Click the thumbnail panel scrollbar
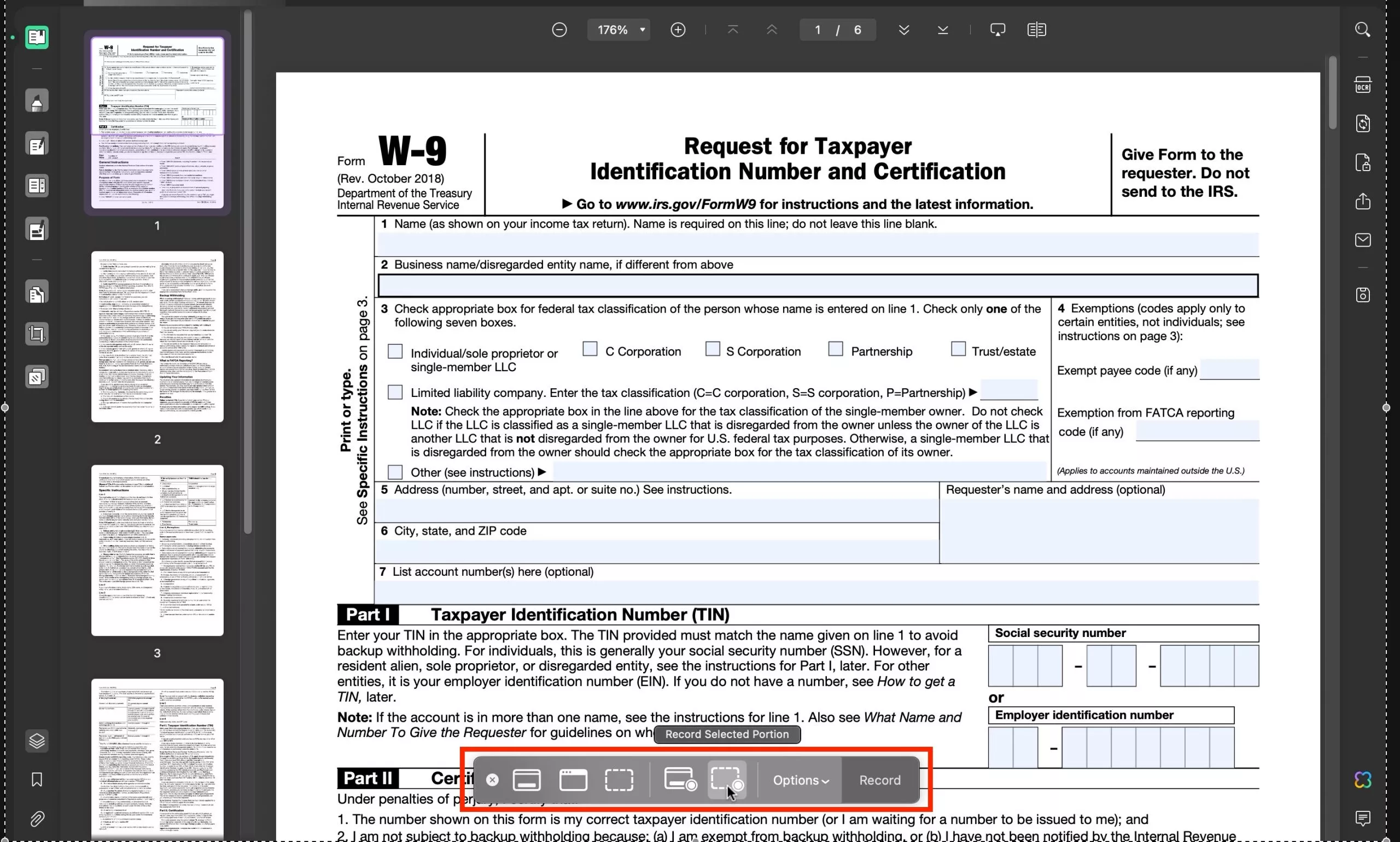The height and width of the screenshot is (842, 1400). tap(247, 272)
